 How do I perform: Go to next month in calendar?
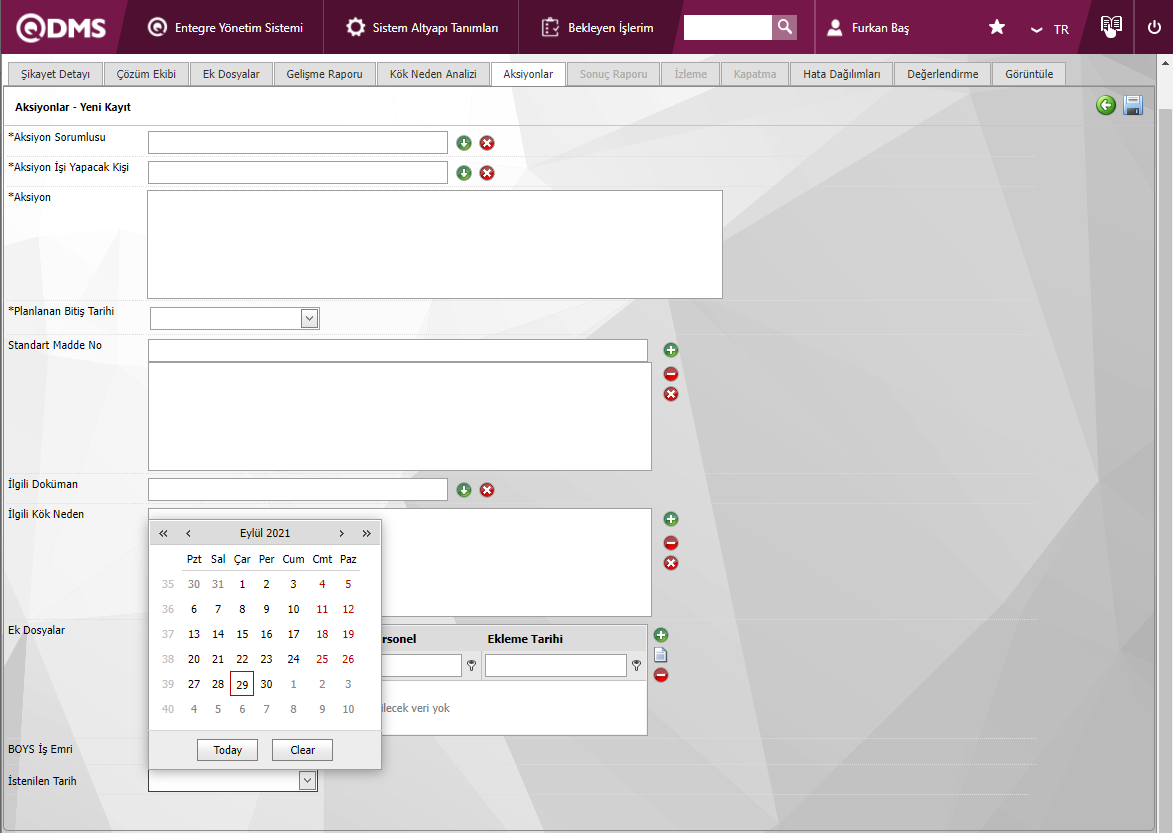342,533
